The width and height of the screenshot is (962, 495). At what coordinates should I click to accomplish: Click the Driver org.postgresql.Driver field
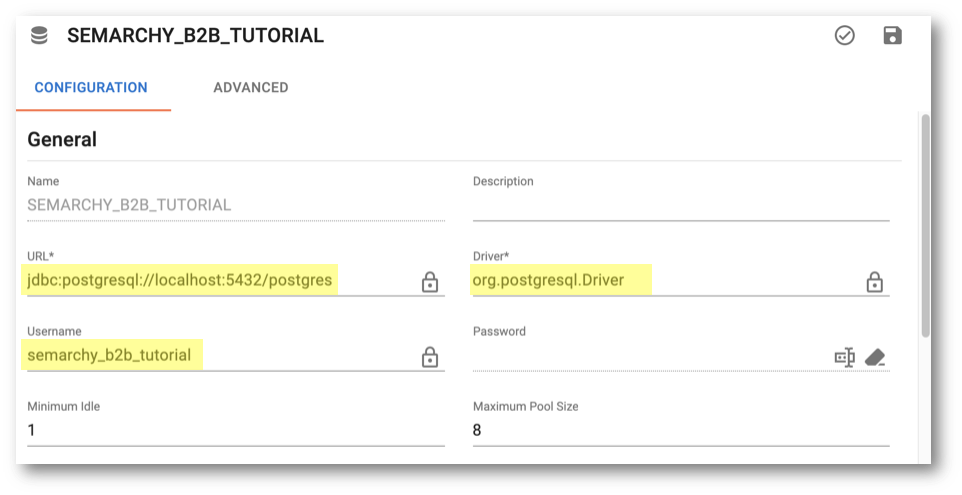[x=666, y=280]
